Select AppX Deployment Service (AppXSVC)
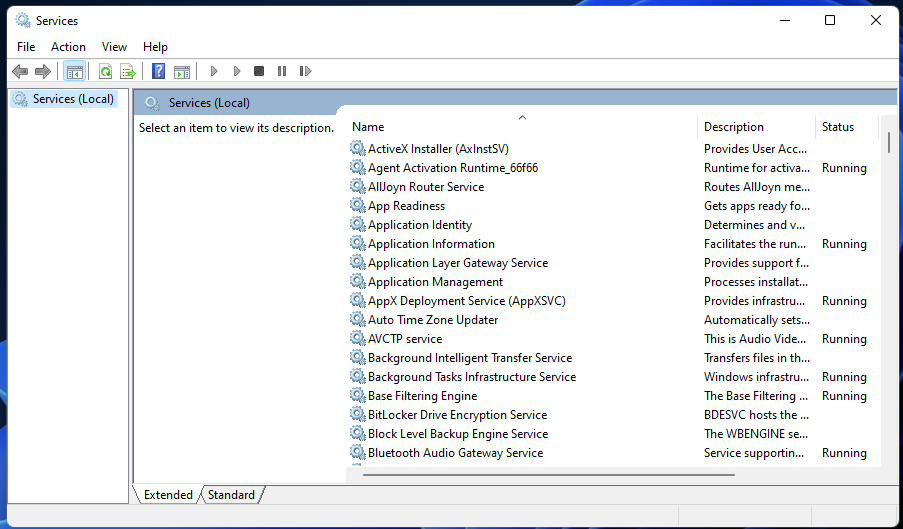 (466, 300)
